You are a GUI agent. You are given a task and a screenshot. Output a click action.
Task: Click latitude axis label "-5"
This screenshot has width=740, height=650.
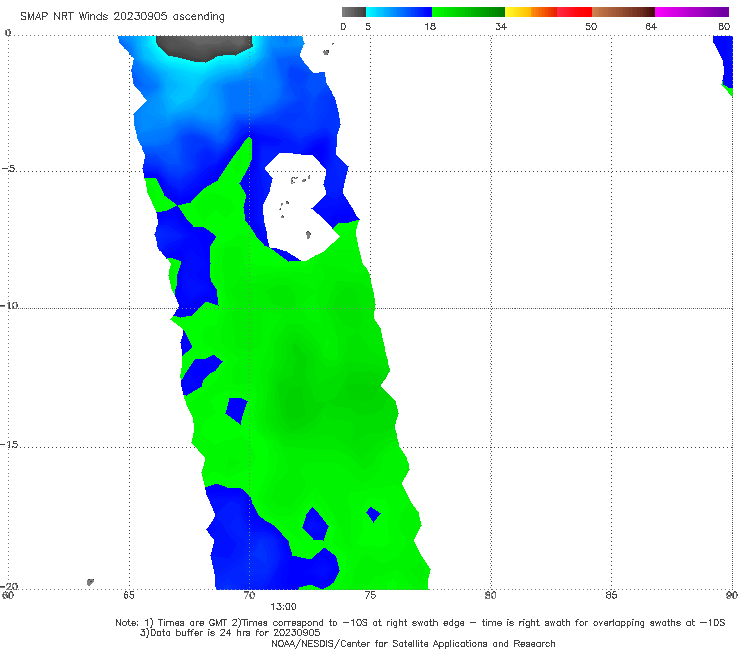tap(8, 169)
